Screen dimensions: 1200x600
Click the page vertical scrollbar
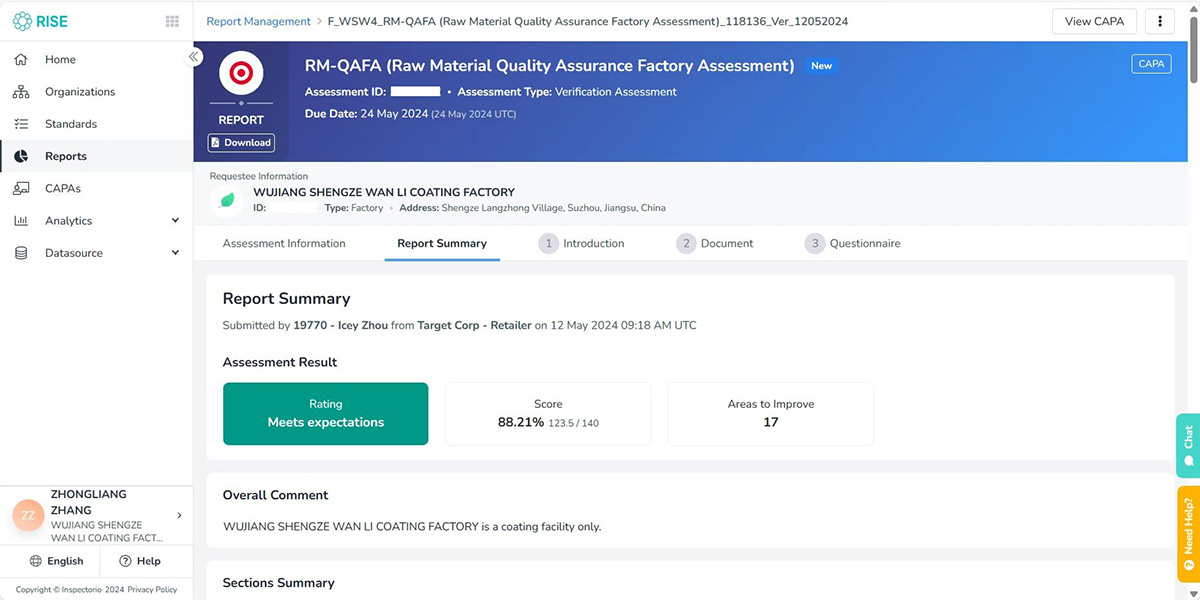pos(1194,50)
